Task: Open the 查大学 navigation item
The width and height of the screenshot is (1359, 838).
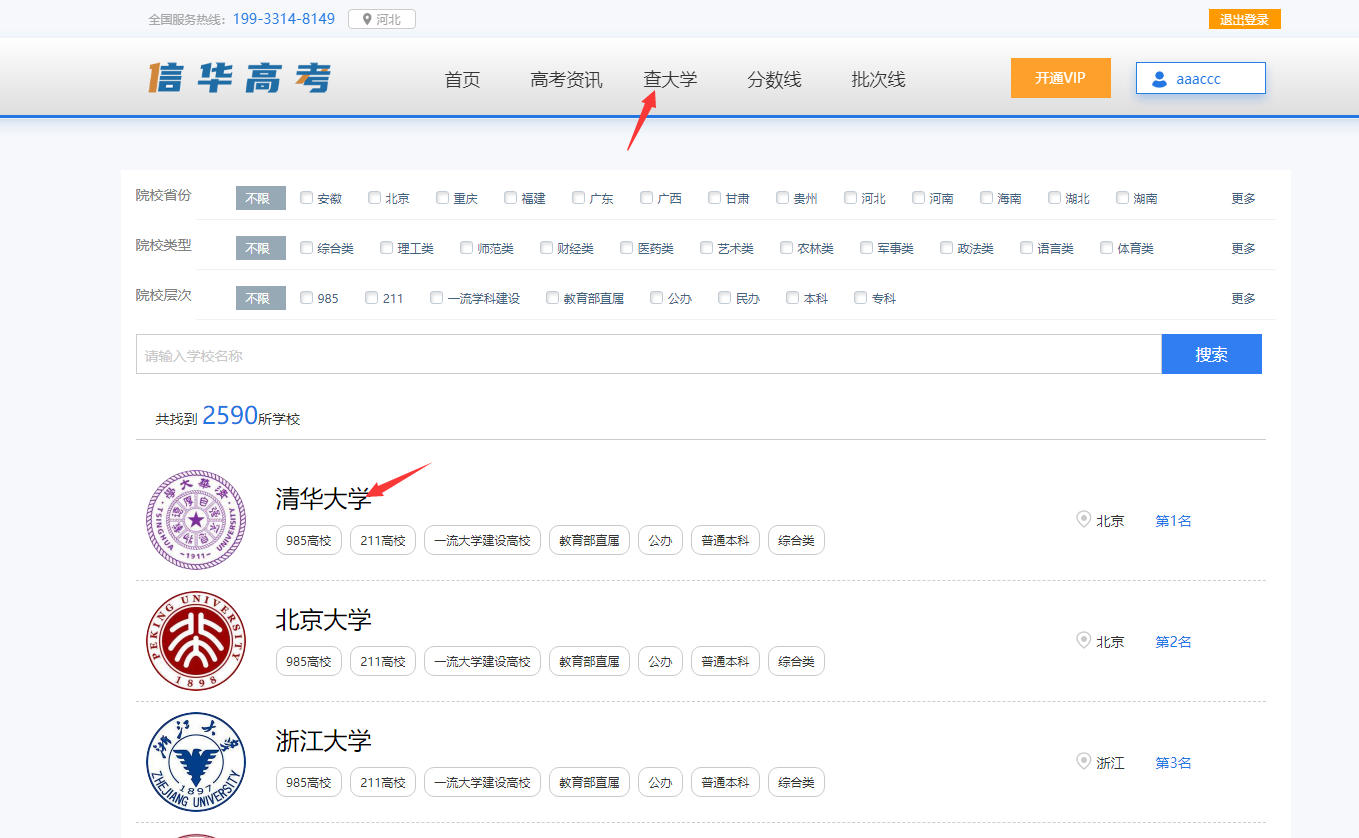Action: click(670, 80)
